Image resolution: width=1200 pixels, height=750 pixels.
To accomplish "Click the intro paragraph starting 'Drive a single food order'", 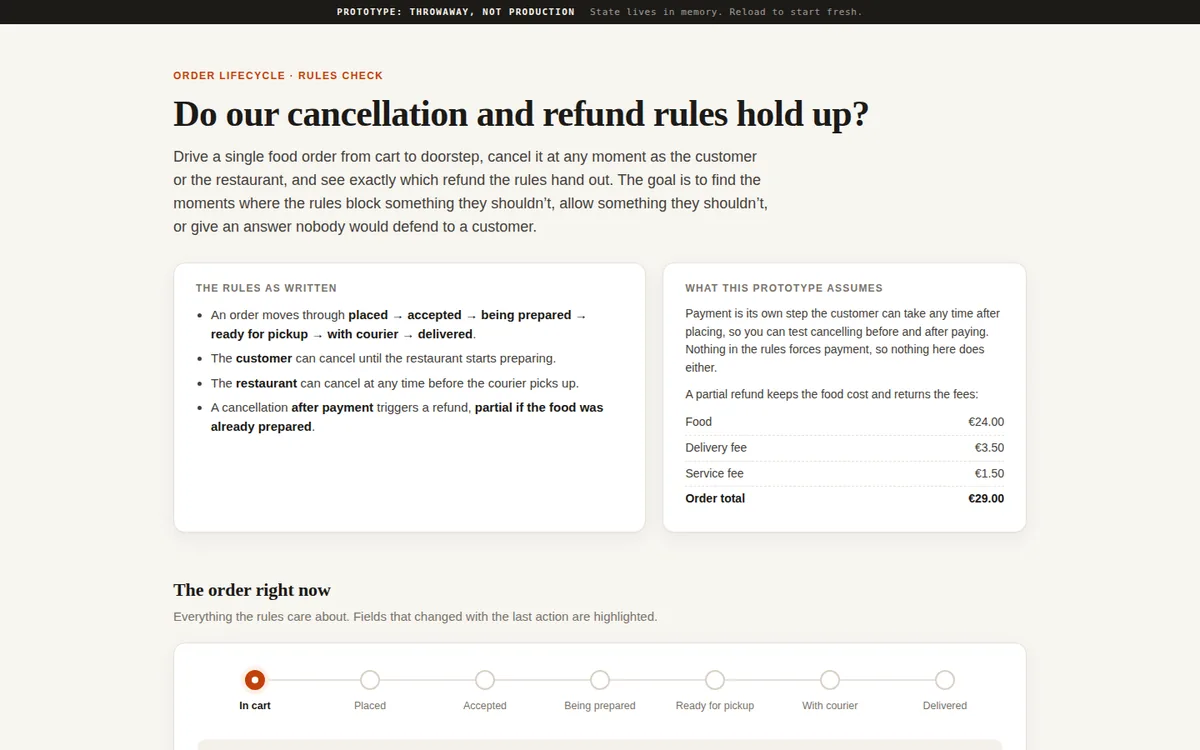I will point(470,192).
